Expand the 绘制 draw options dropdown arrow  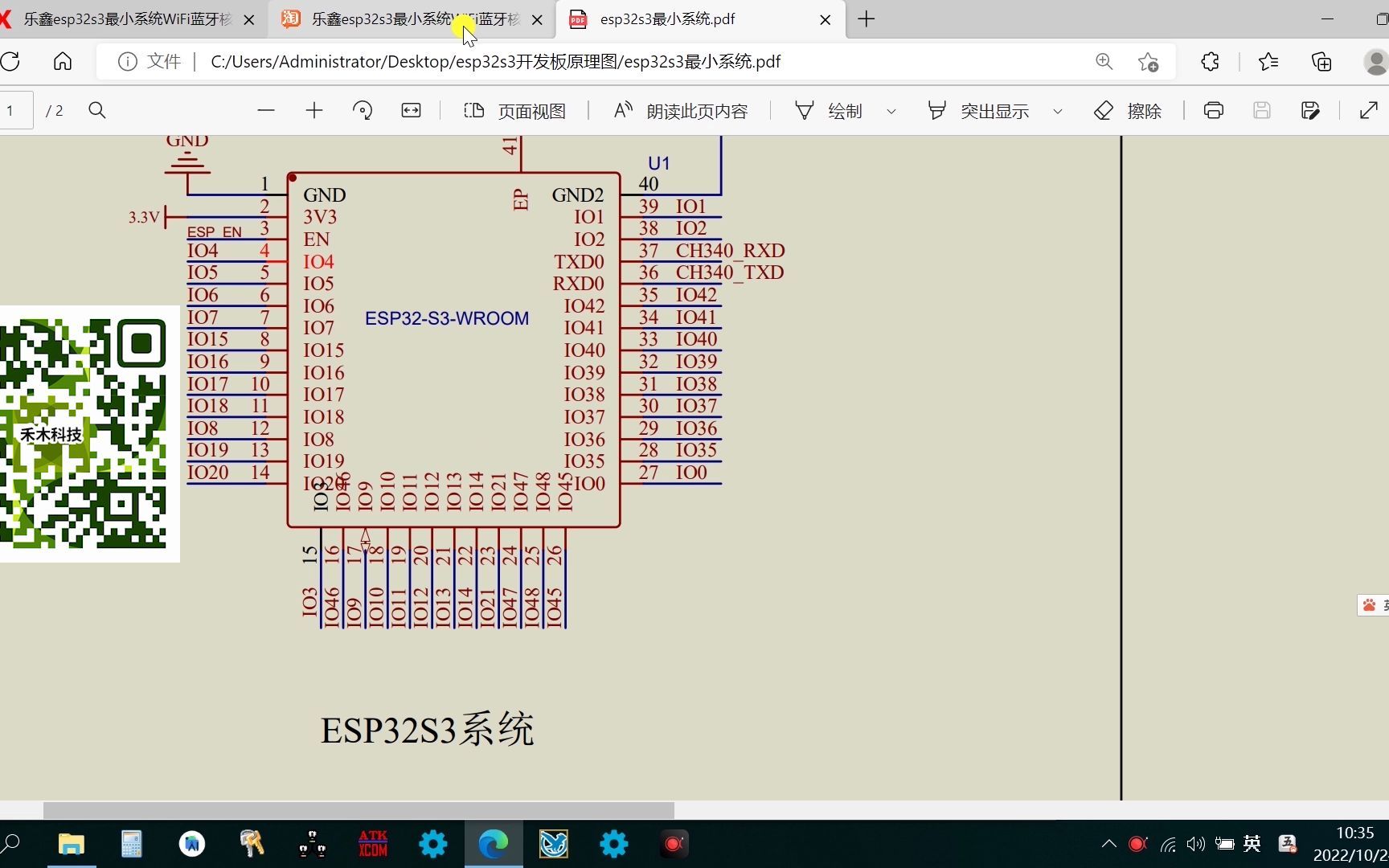[891, 112]
